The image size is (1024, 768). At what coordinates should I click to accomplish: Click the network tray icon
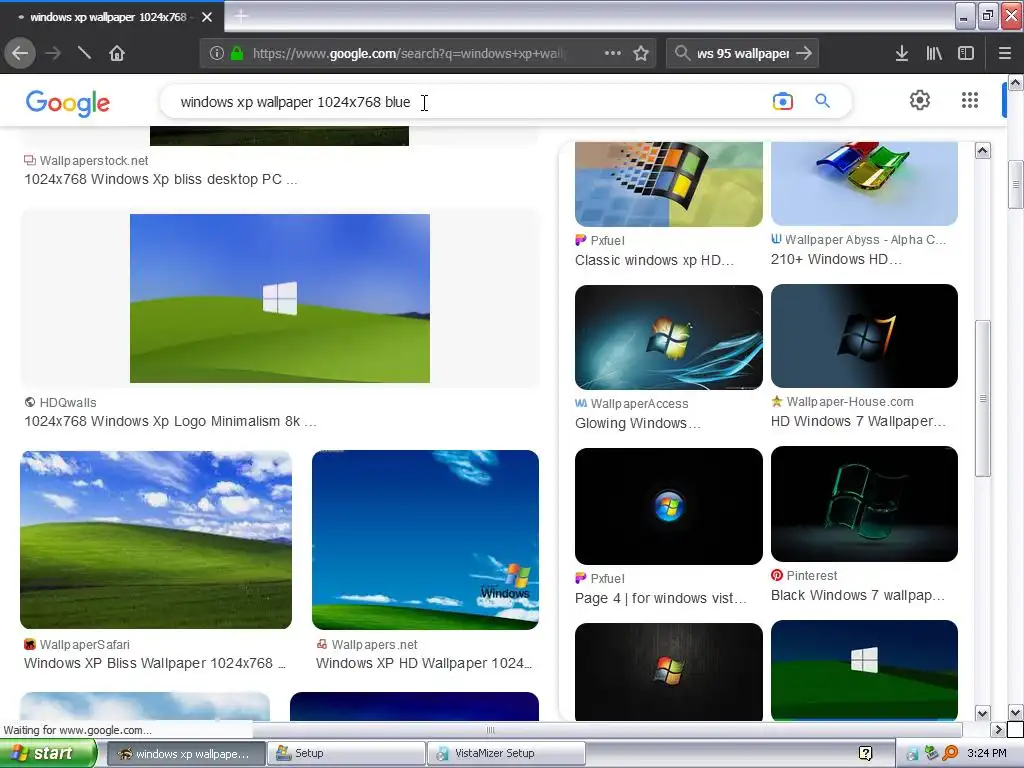[x=931, y=753]
